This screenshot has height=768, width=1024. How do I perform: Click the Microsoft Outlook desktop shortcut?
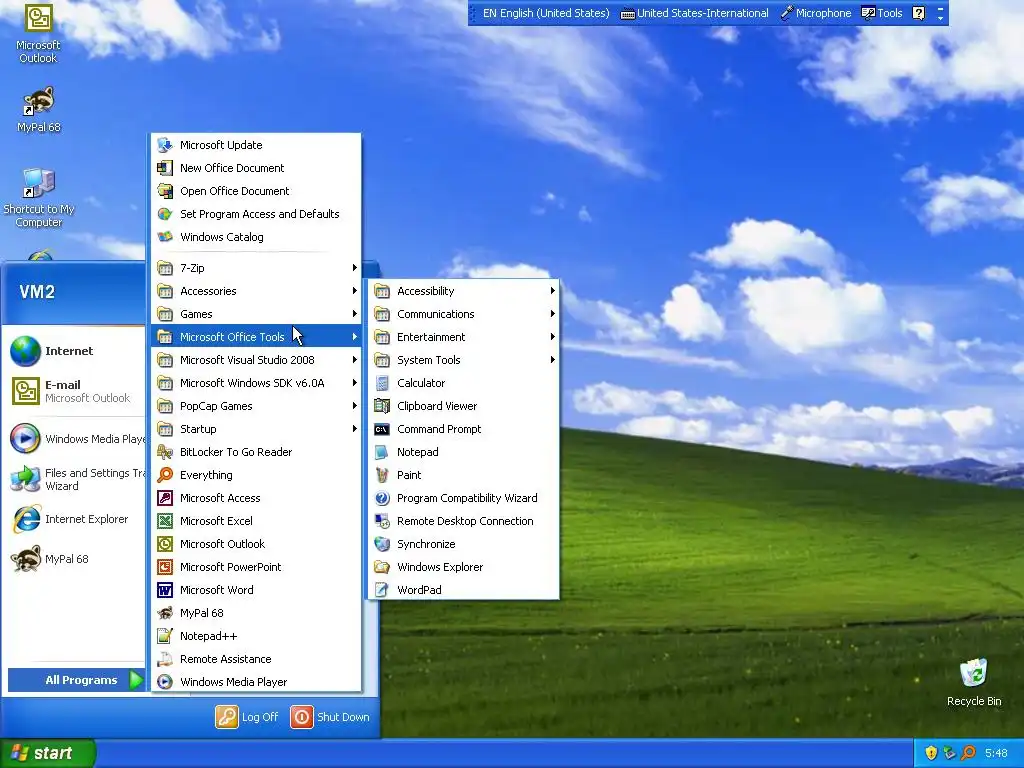38,34
